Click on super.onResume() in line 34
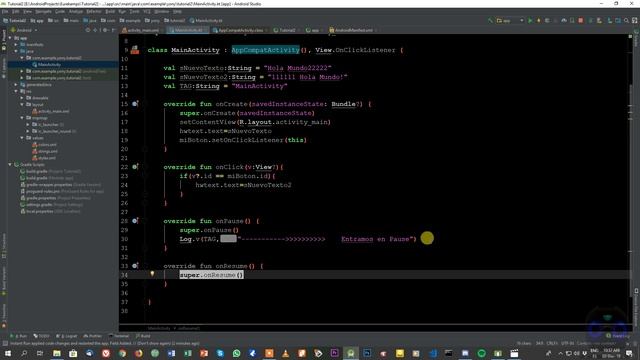The width and height of the screenshot is (640, 360). 211,275
